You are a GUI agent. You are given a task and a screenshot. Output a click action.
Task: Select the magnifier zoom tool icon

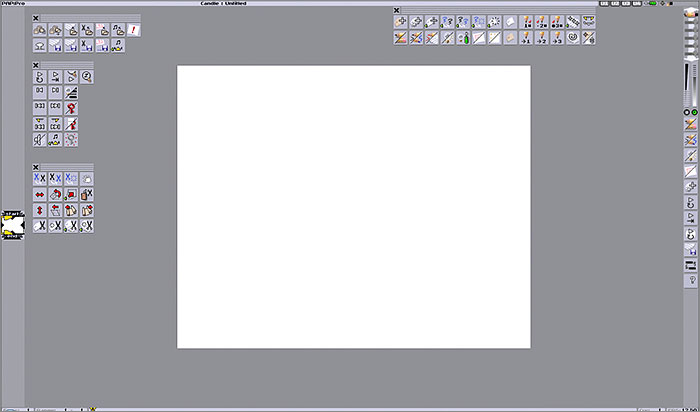tap(87, 76)
